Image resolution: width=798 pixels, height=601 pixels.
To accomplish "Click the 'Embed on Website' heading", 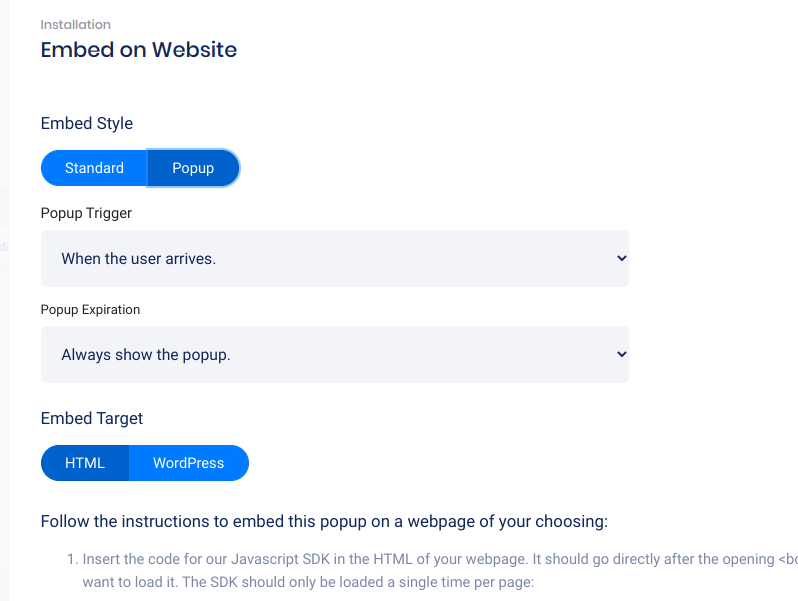I will point(139,49).
